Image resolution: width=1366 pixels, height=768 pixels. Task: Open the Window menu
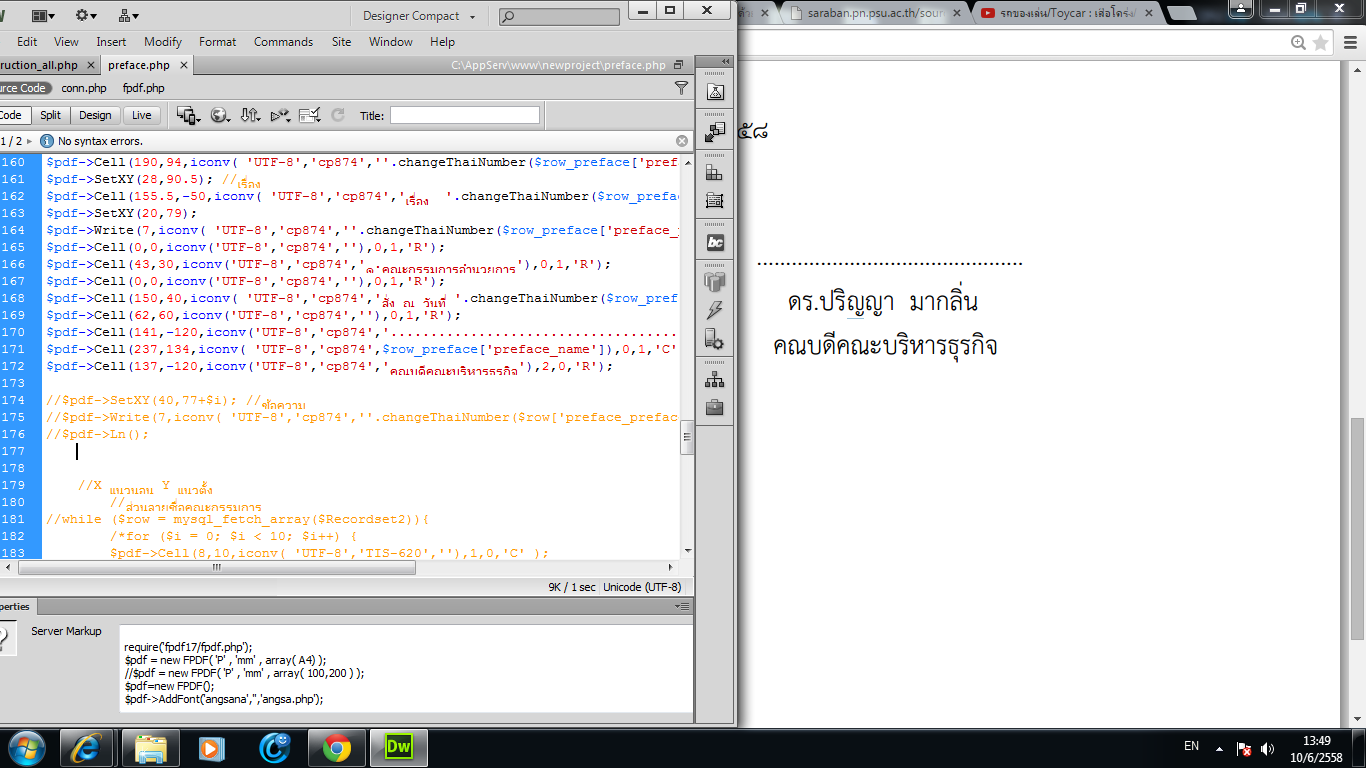click(x=391, y=42)
